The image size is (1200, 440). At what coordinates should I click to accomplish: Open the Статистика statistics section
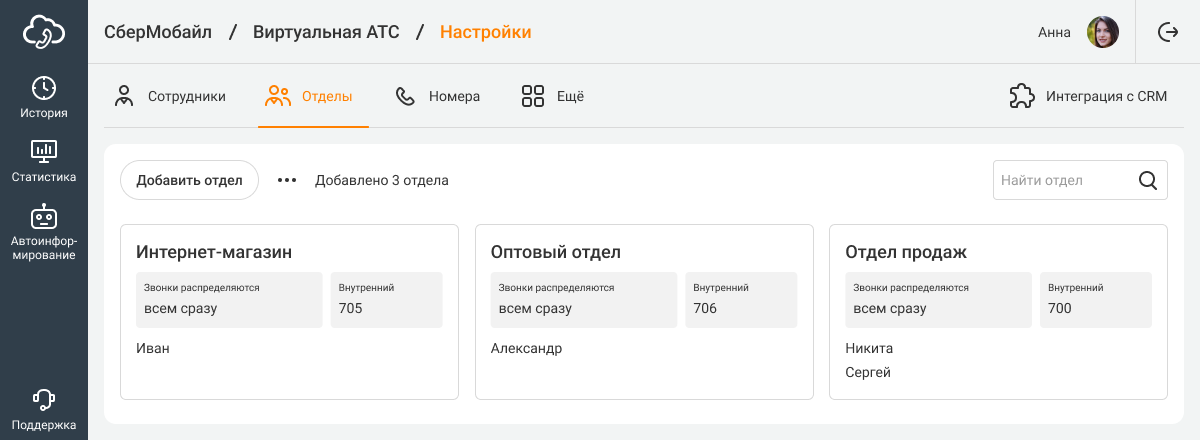coord(44,161)
